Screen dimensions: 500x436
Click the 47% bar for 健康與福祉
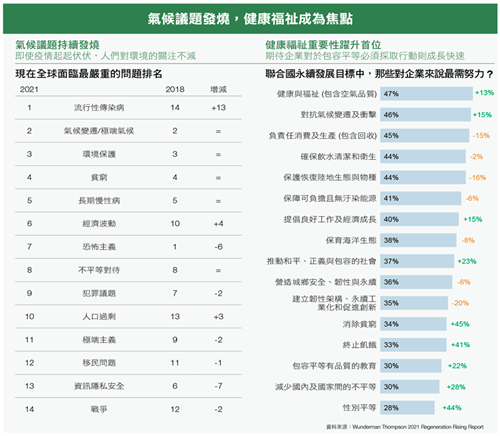click(426, 94)
